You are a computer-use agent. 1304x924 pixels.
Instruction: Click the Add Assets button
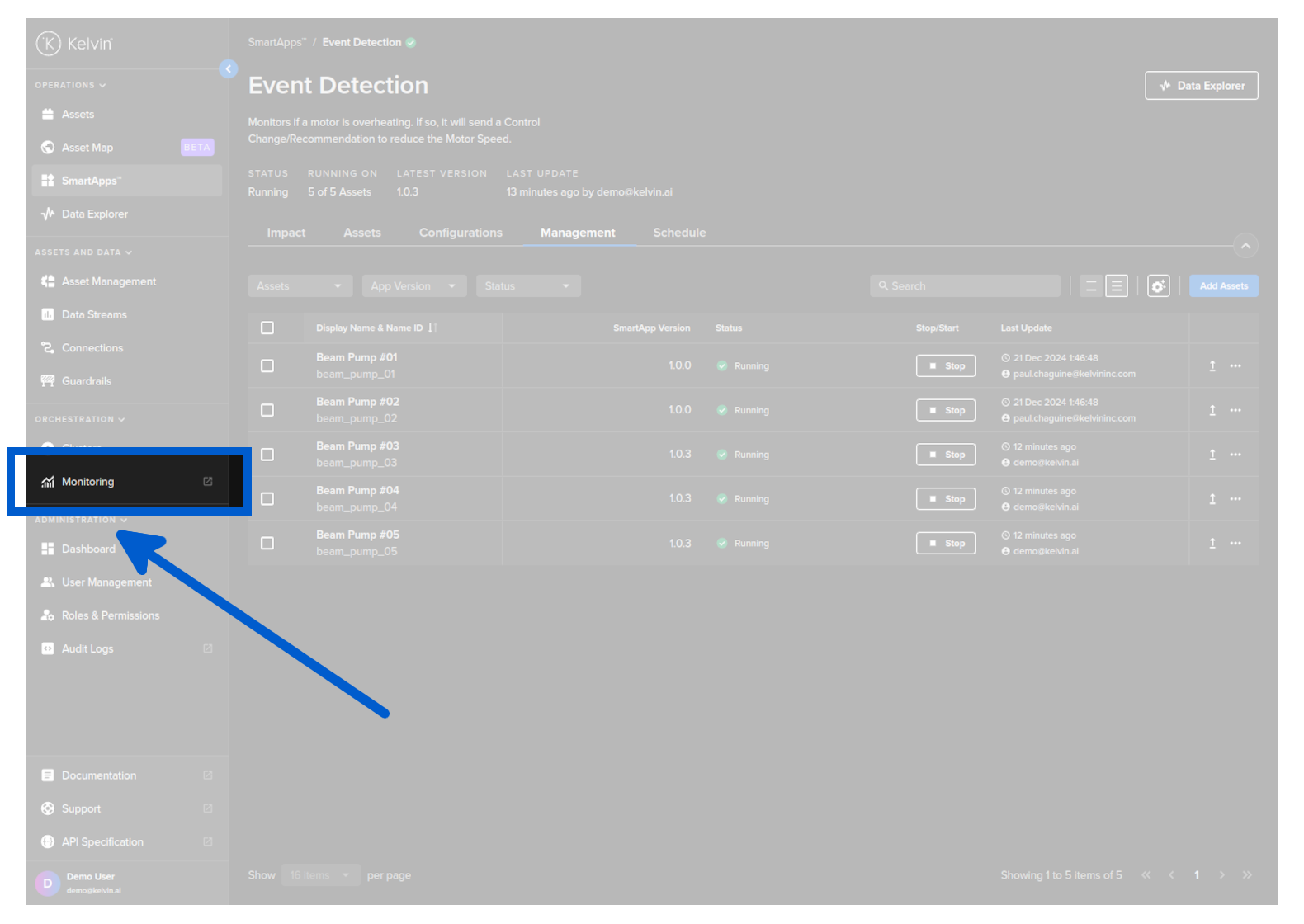click(x=1223, y=286)
